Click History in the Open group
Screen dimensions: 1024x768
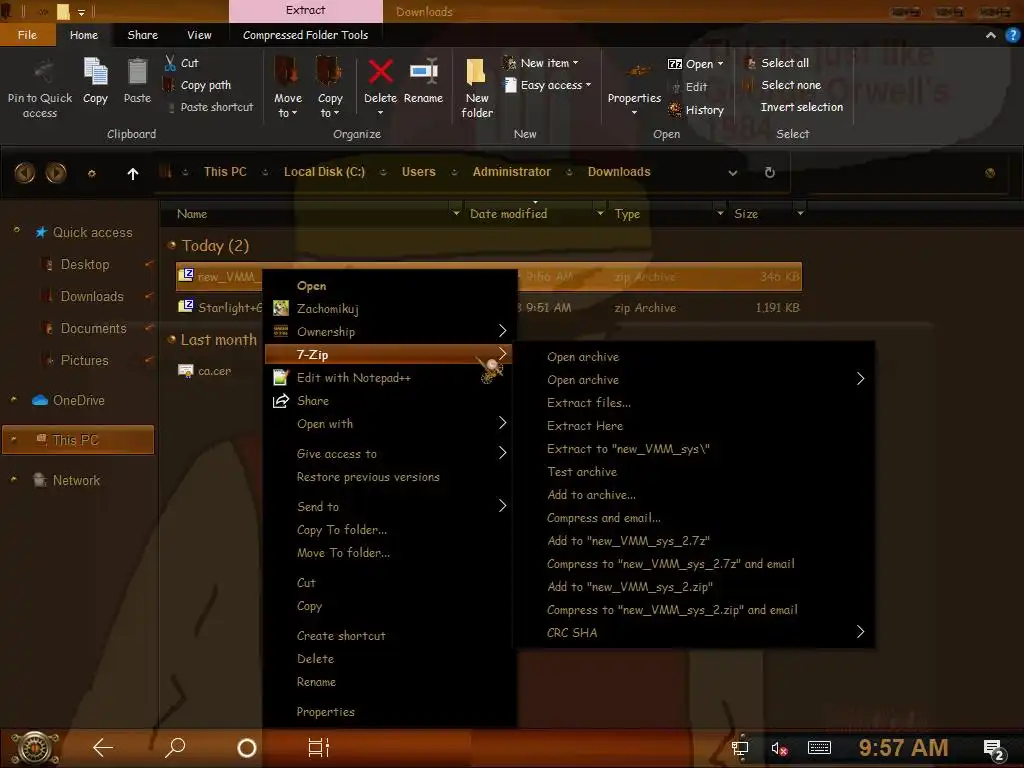click(696, 110)
